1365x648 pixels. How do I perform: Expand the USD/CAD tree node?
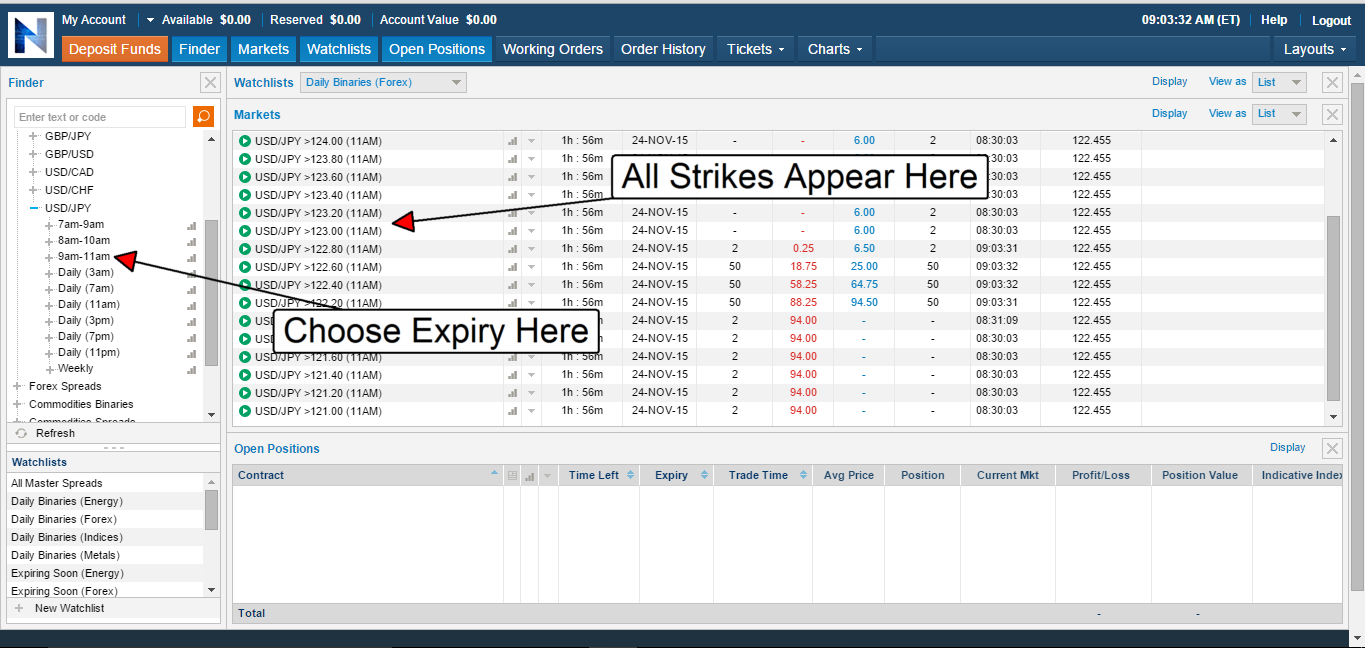coord(34,172)
